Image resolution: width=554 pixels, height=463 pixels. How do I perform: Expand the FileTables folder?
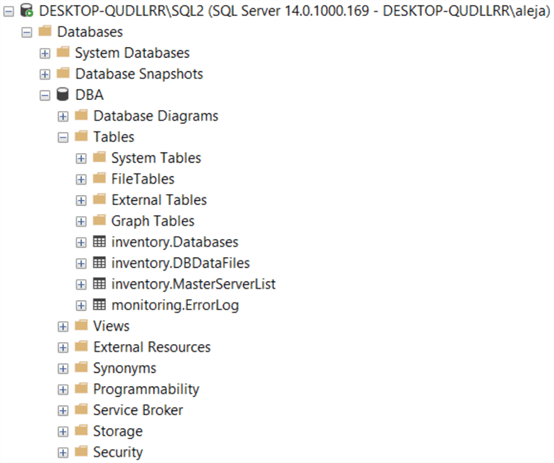pos(81,180)
